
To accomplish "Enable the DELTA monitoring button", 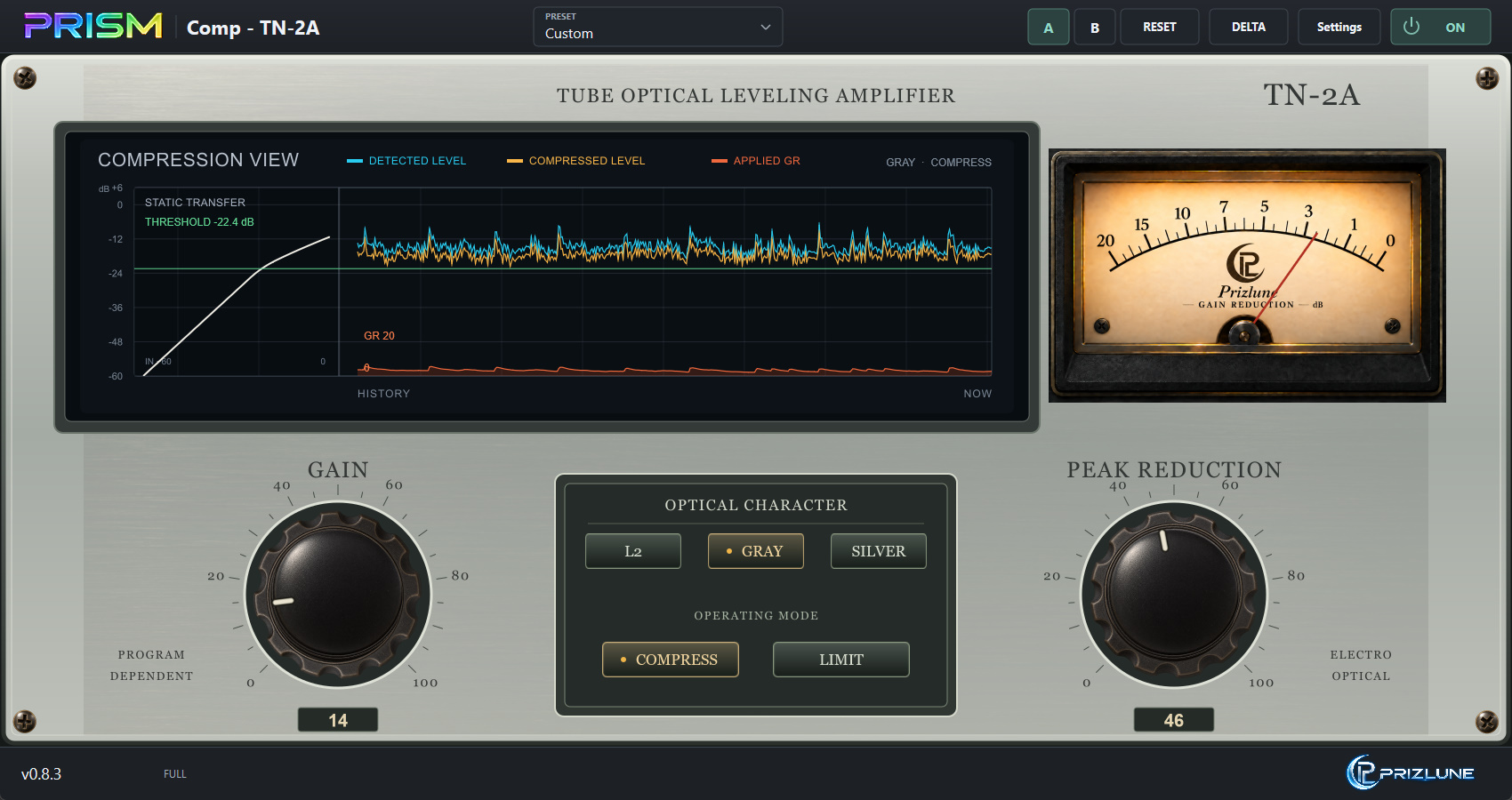I will click(x=1249, y=27).
